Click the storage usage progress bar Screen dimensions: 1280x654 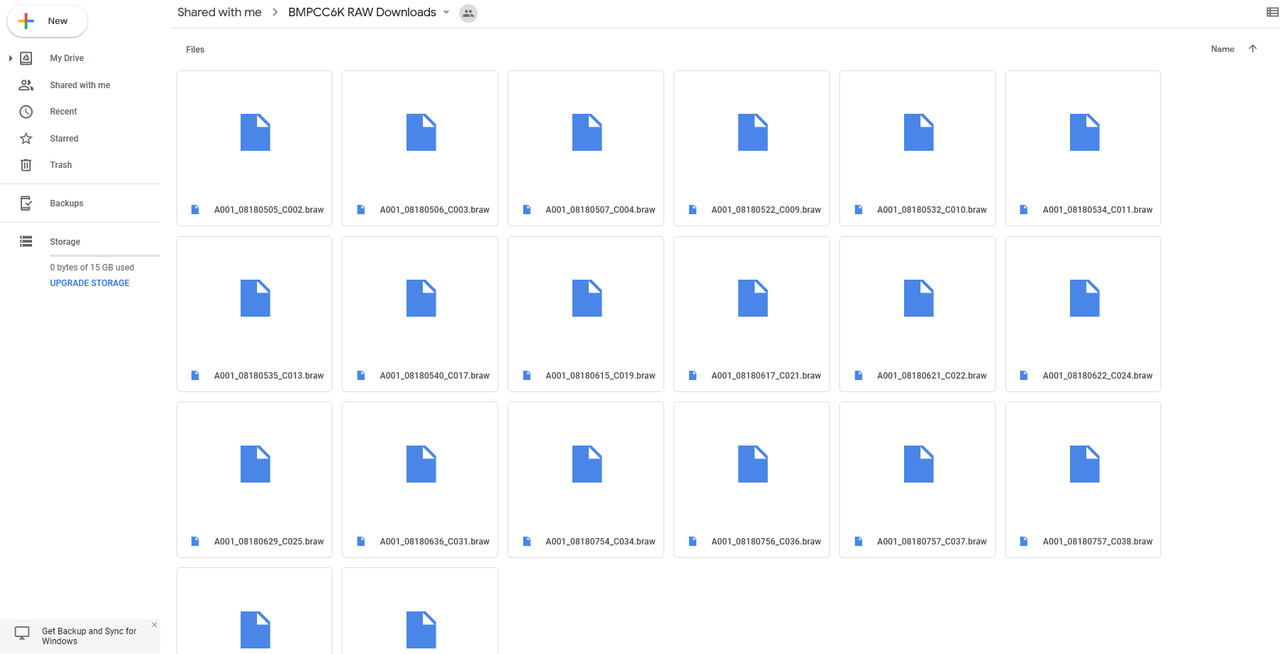[x=105, y=257]
